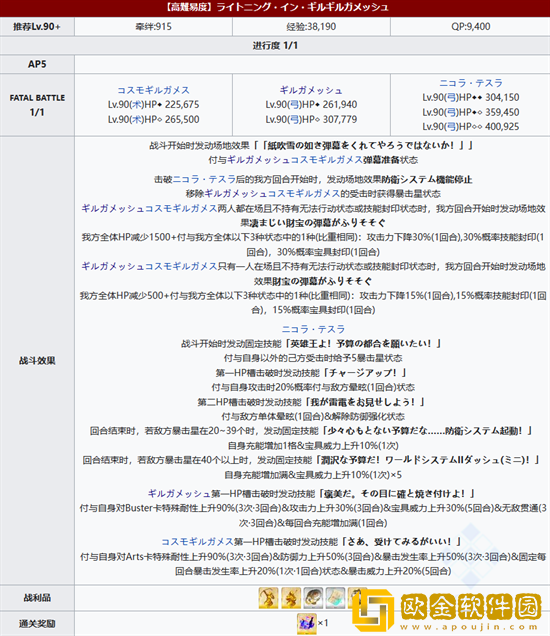Click the AP5 row label

pyautogui.click(x=37, y=64)
